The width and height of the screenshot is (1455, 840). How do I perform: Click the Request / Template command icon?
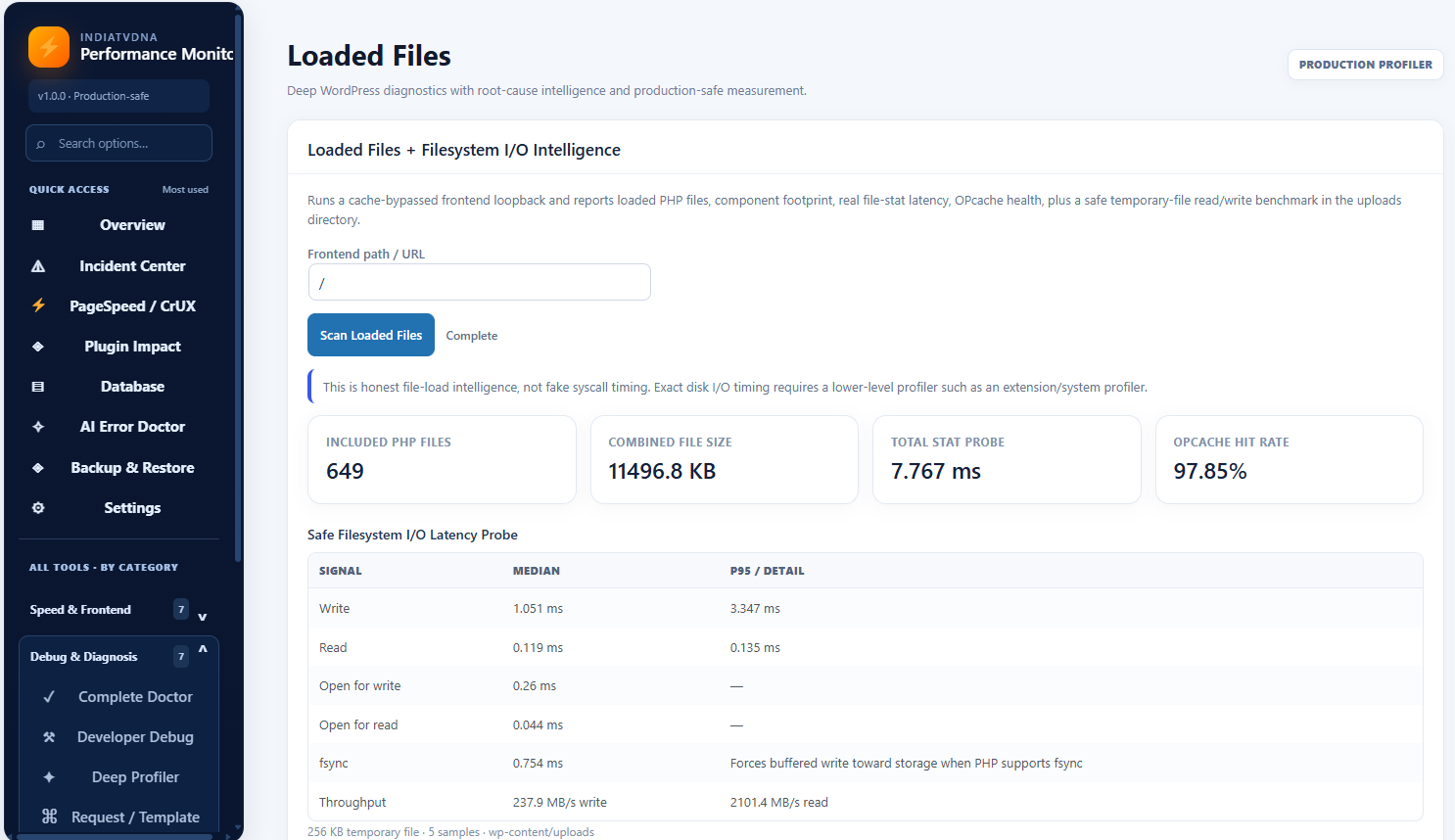click(x=49, y=817)
